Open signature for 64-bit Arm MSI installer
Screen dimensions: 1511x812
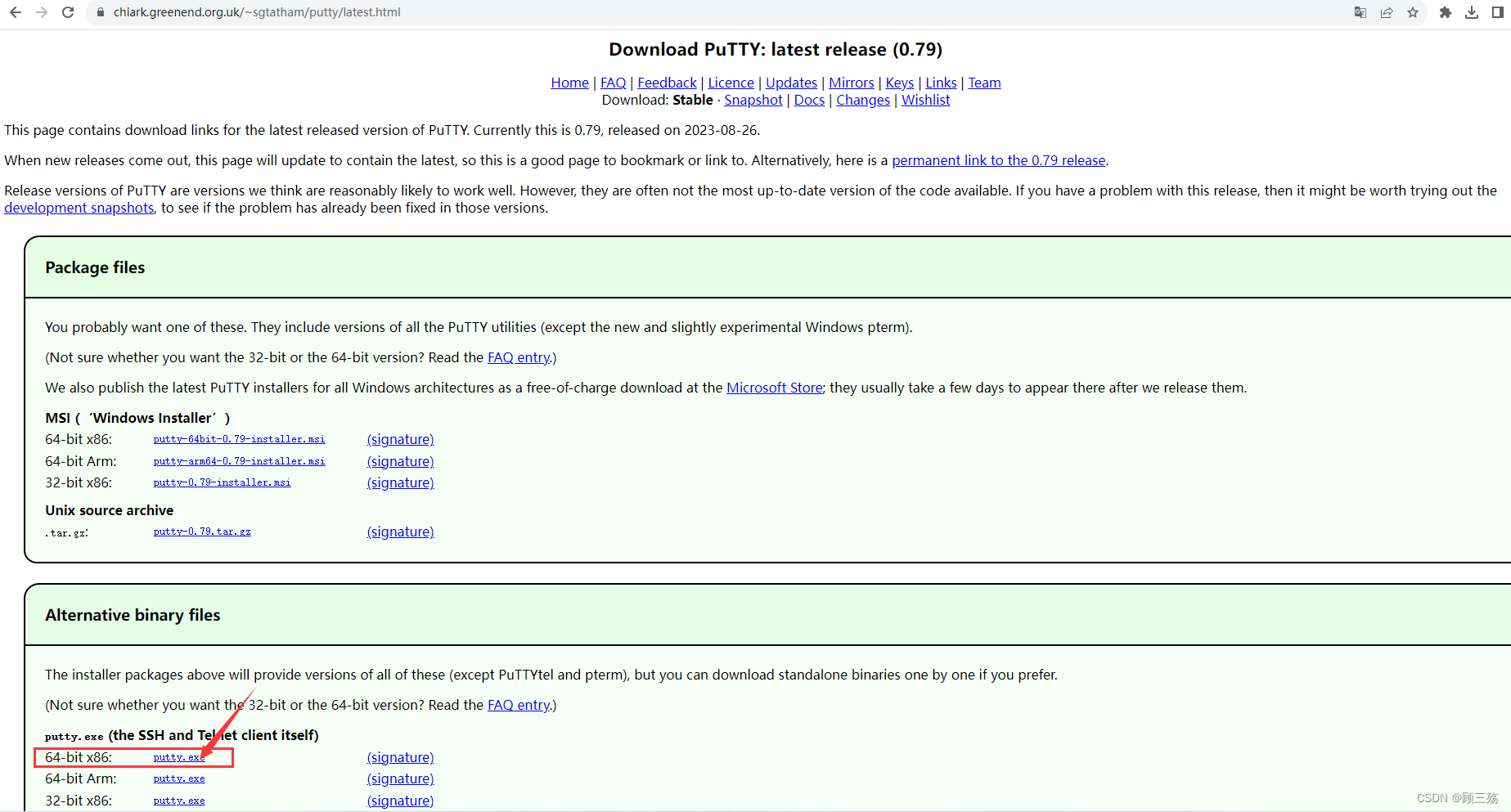point(400,461)
